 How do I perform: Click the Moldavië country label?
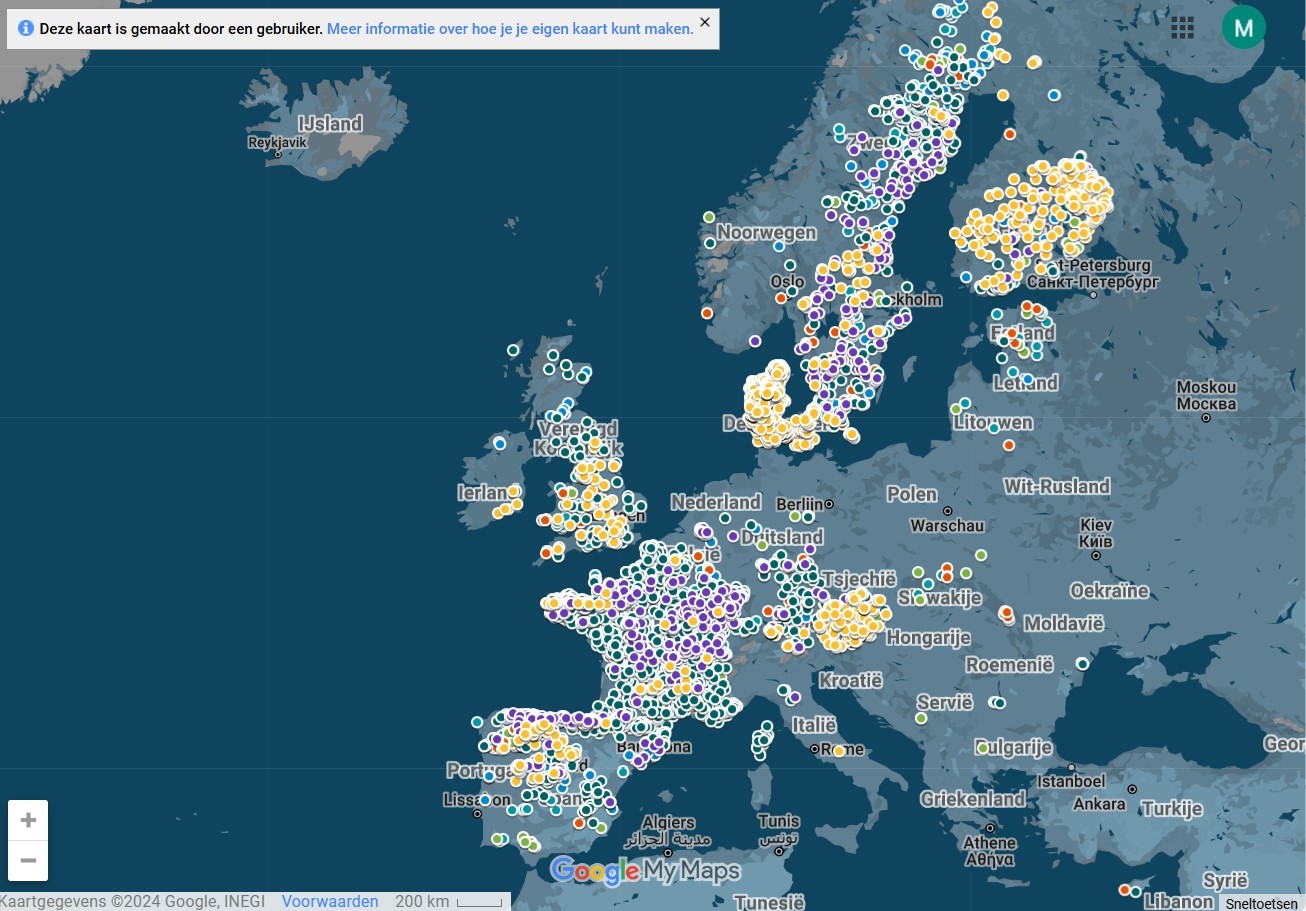pyautogui.click(x=1064, y=623)
